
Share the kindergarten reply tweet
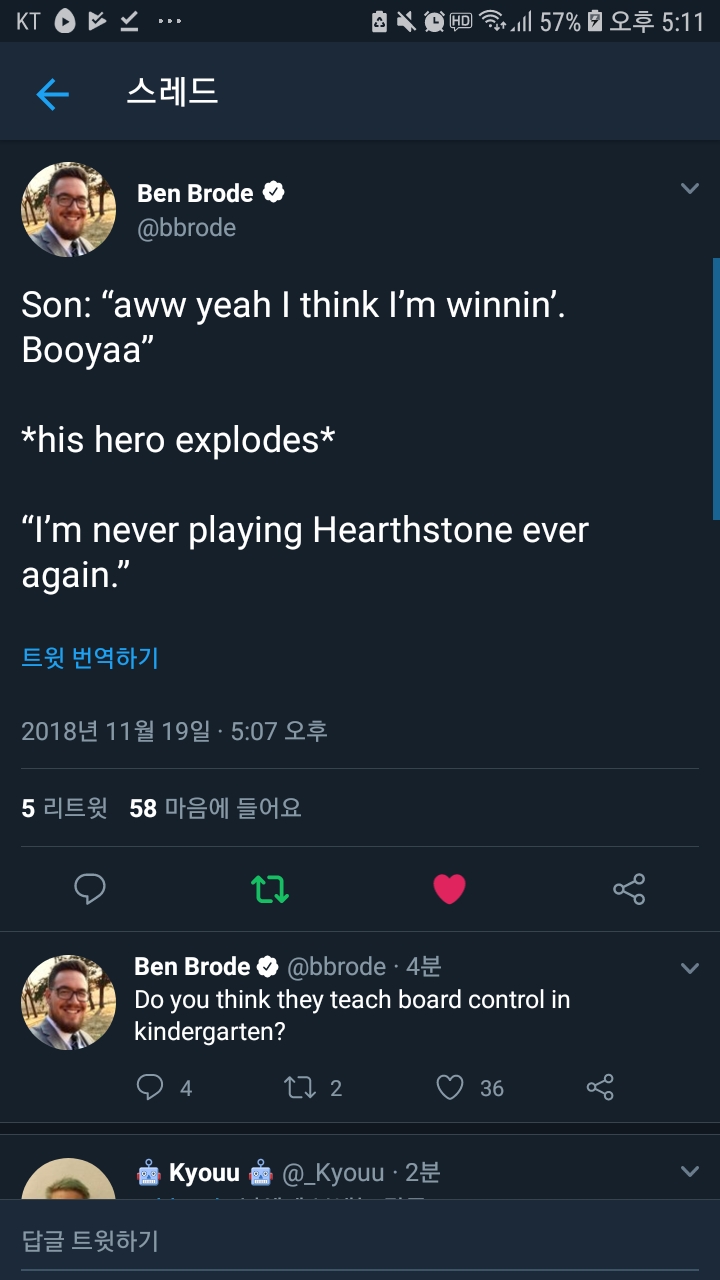[599, 1087]
